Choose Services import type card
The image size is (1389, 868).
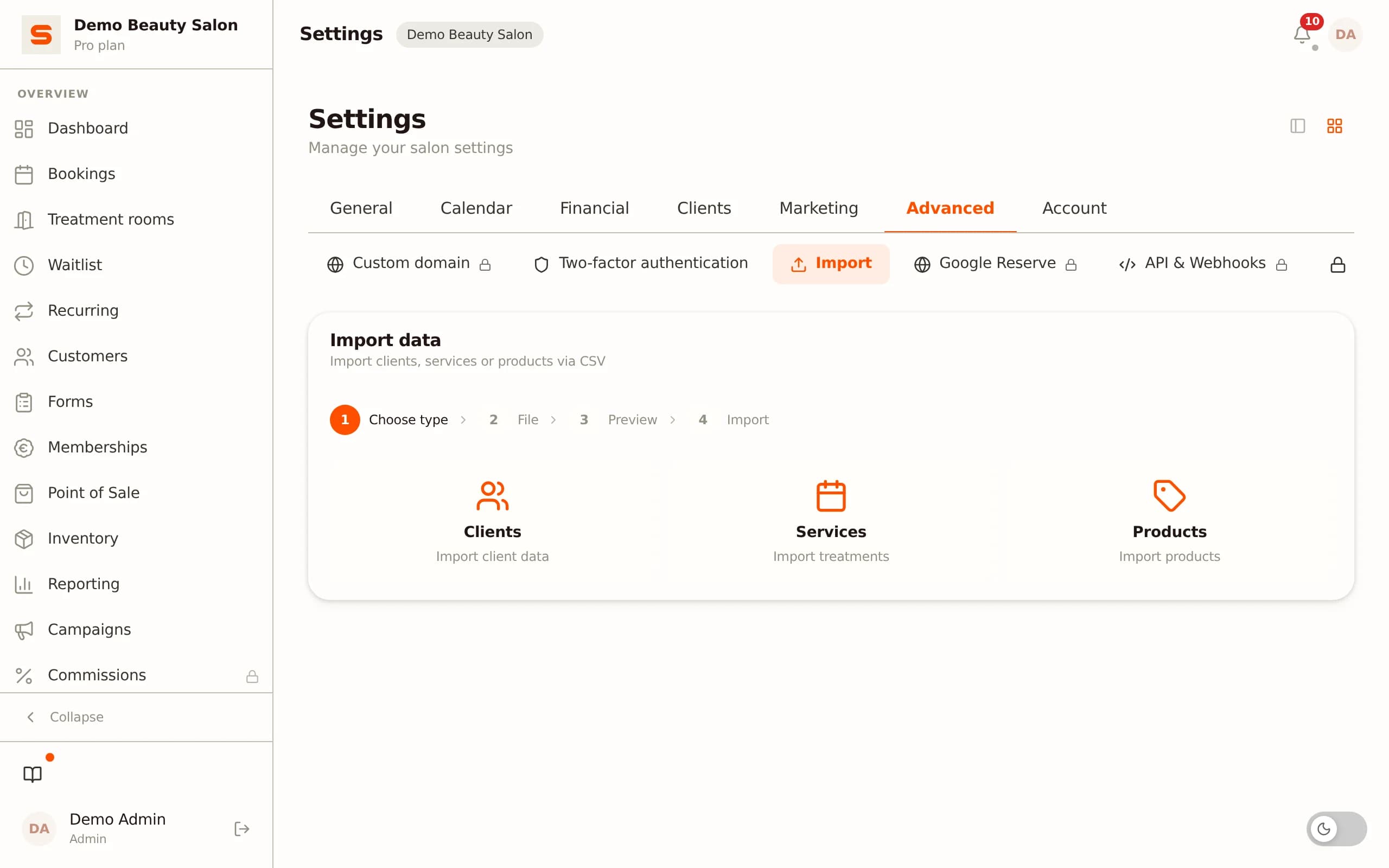point(831,522)
